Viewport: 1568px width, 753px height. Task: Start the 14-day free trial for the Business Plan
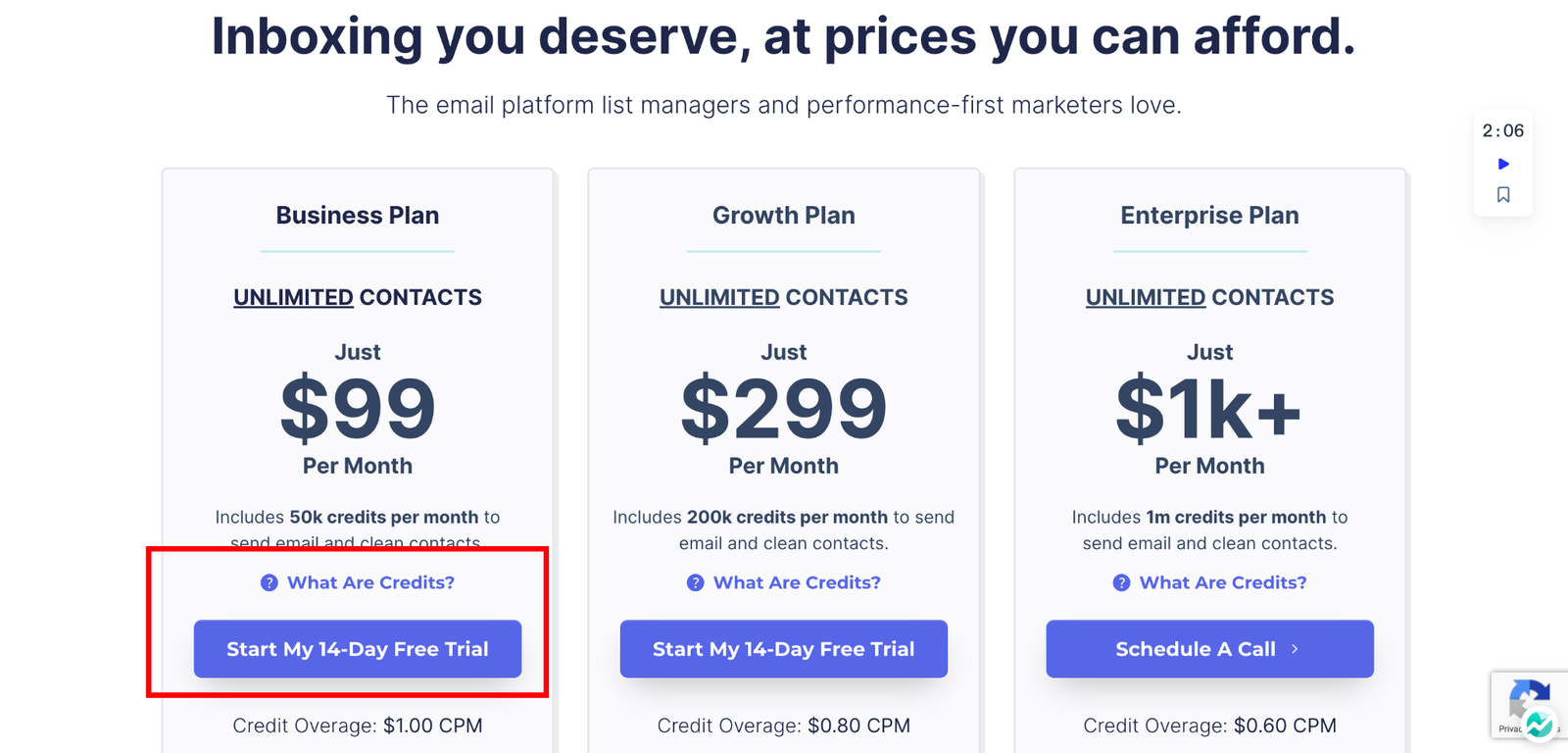point(358,649)
